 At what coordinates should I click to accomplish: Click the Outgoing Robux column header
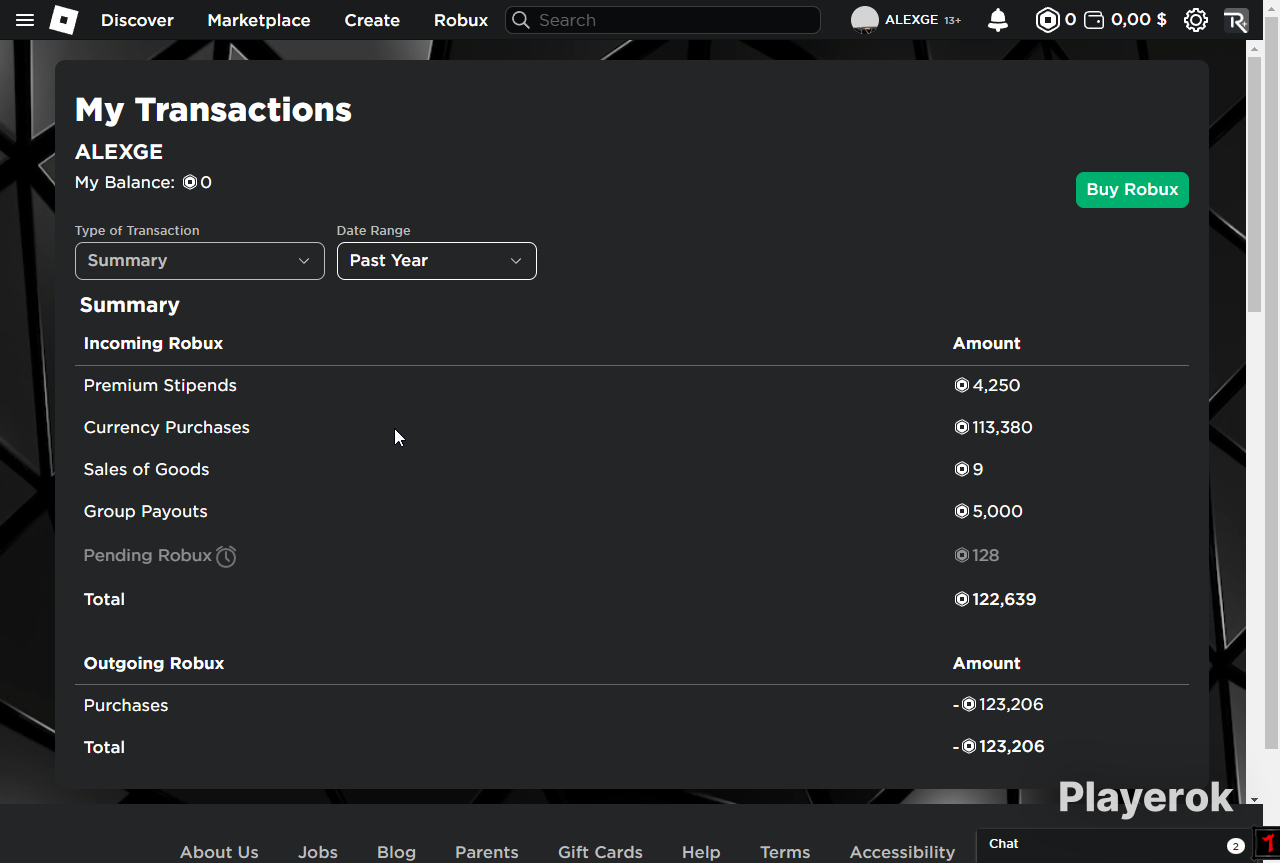pyautogui.click(x=154, y=664)
